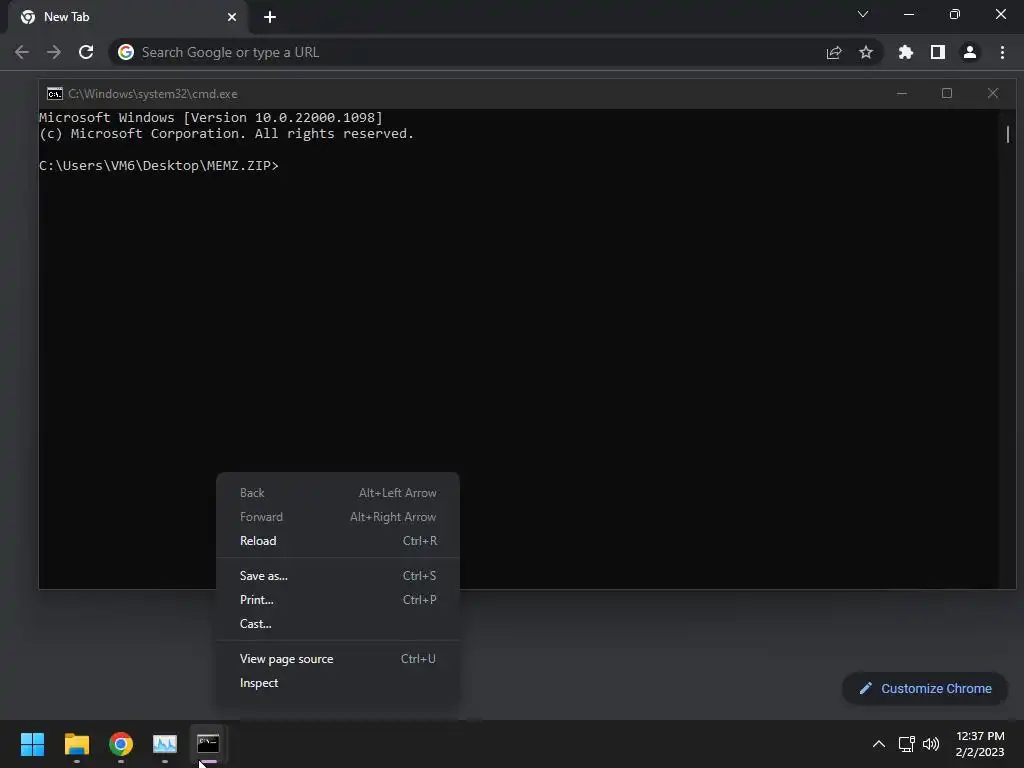
Task: Click the cmd.exe title bar icon
Action: [55, 93]
